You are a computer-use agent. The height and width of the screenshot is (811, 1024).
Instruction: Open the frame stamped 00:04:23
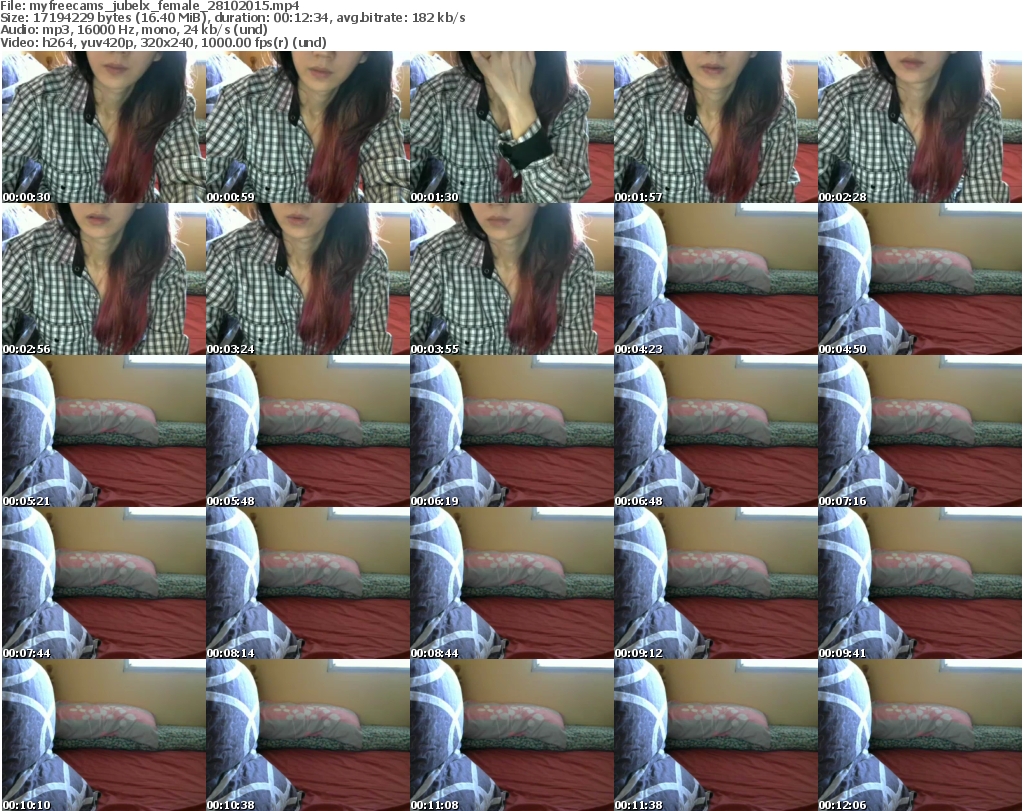[x=716, y=279]
